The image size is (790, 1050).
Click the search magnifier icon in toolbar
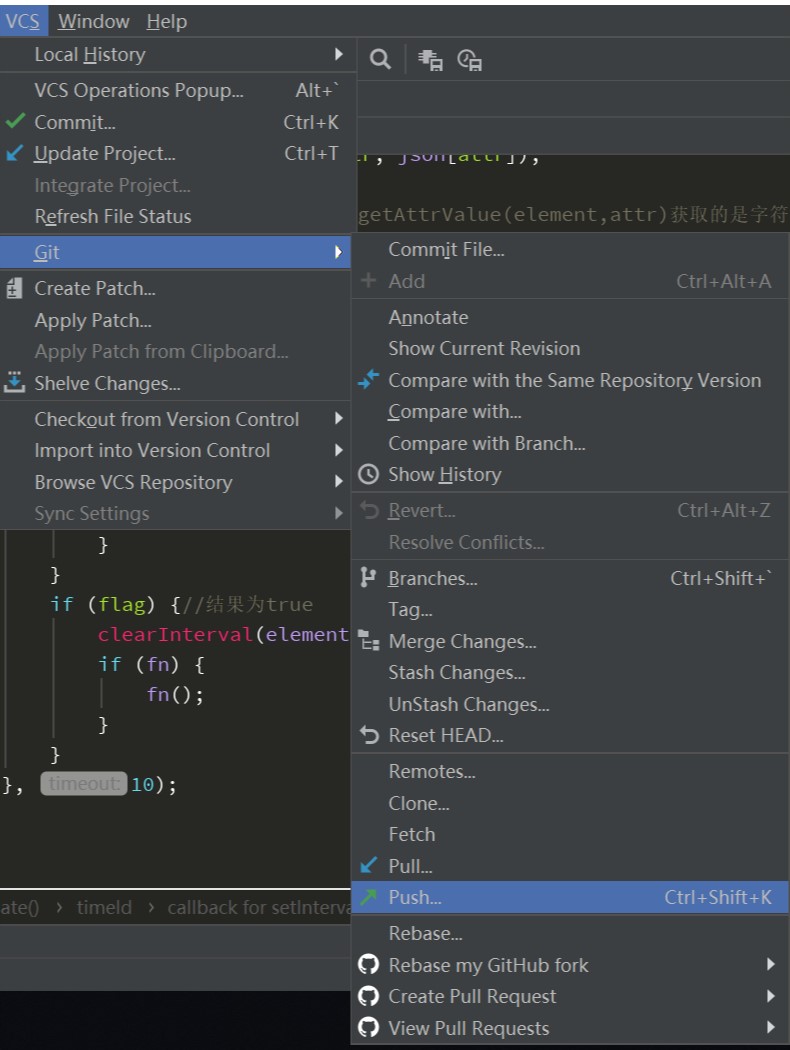click(x=380, y=60)
